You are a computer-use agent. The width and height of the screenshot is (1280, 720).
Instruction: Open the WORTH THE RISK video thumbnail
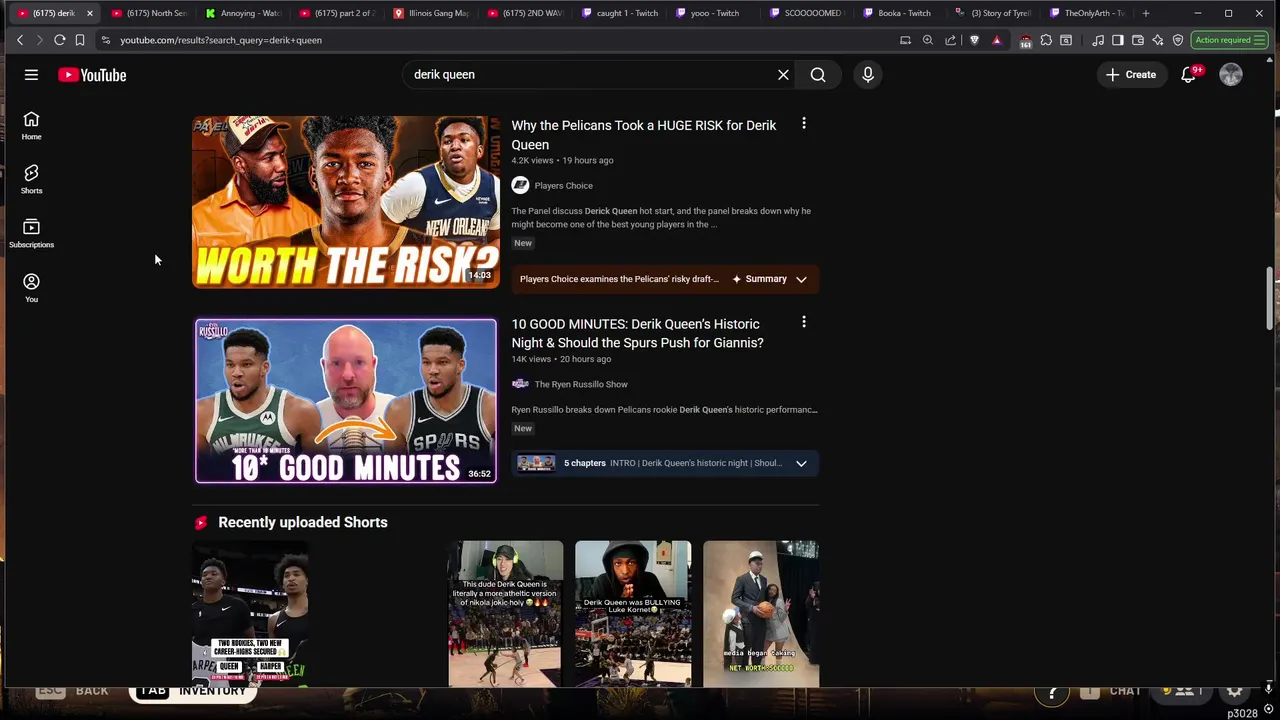[x=346, y=202]
